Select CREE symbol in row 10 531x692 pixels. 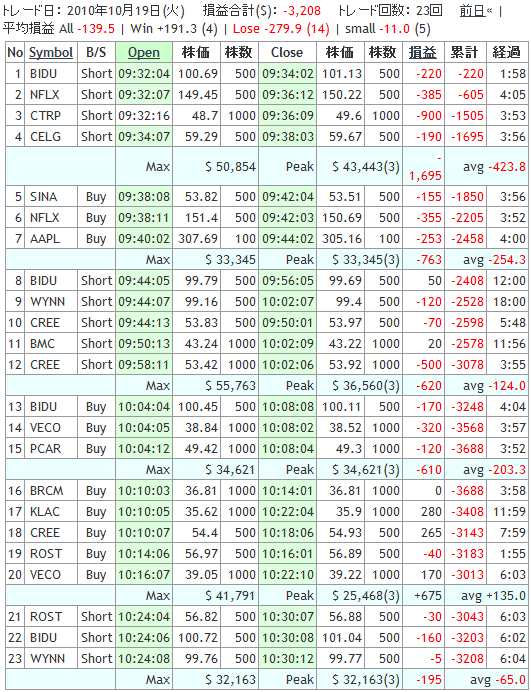coord(45,323)
